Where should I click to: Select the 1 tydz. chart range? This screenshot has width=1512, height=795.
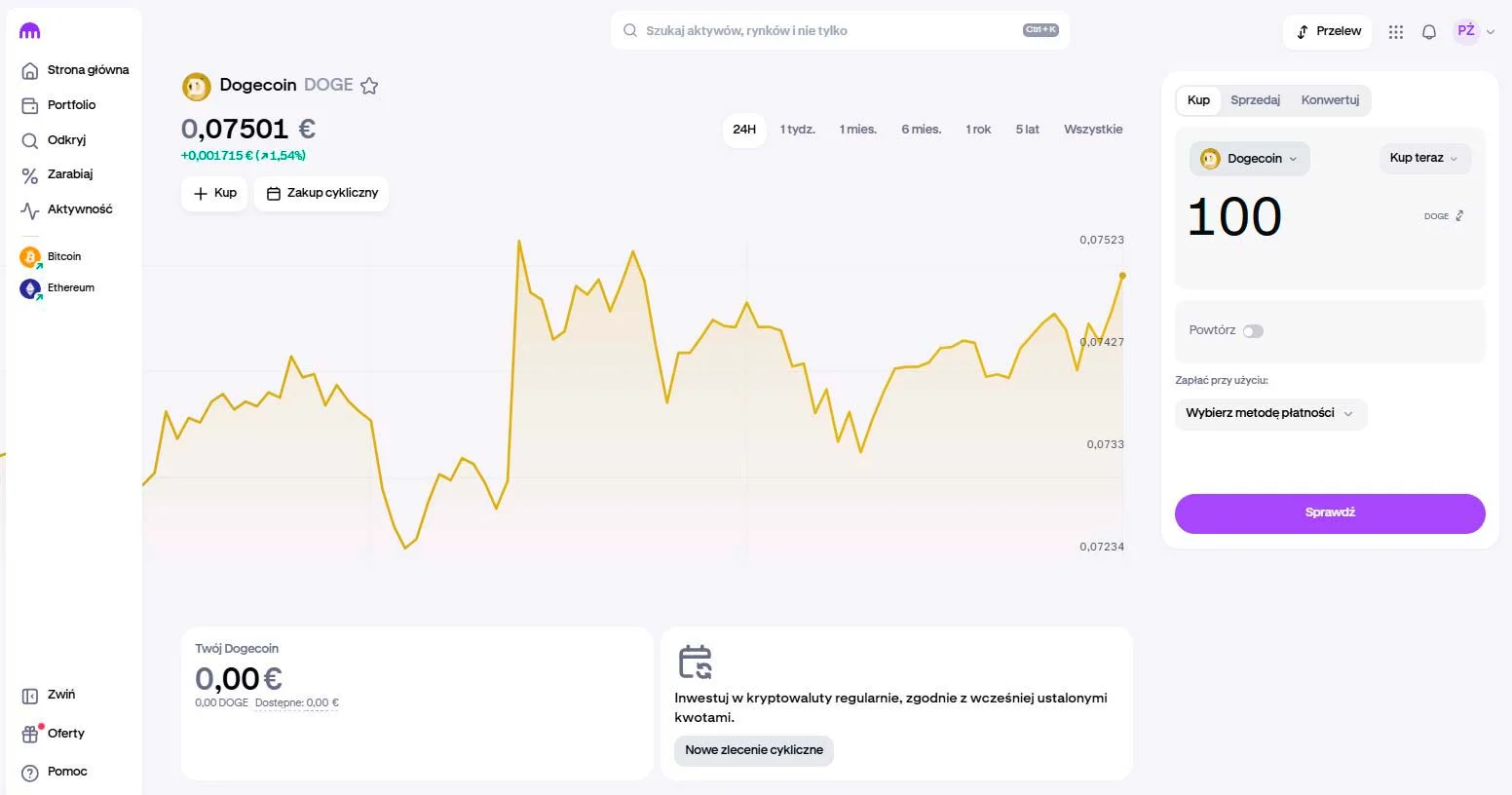click(798, 130)
